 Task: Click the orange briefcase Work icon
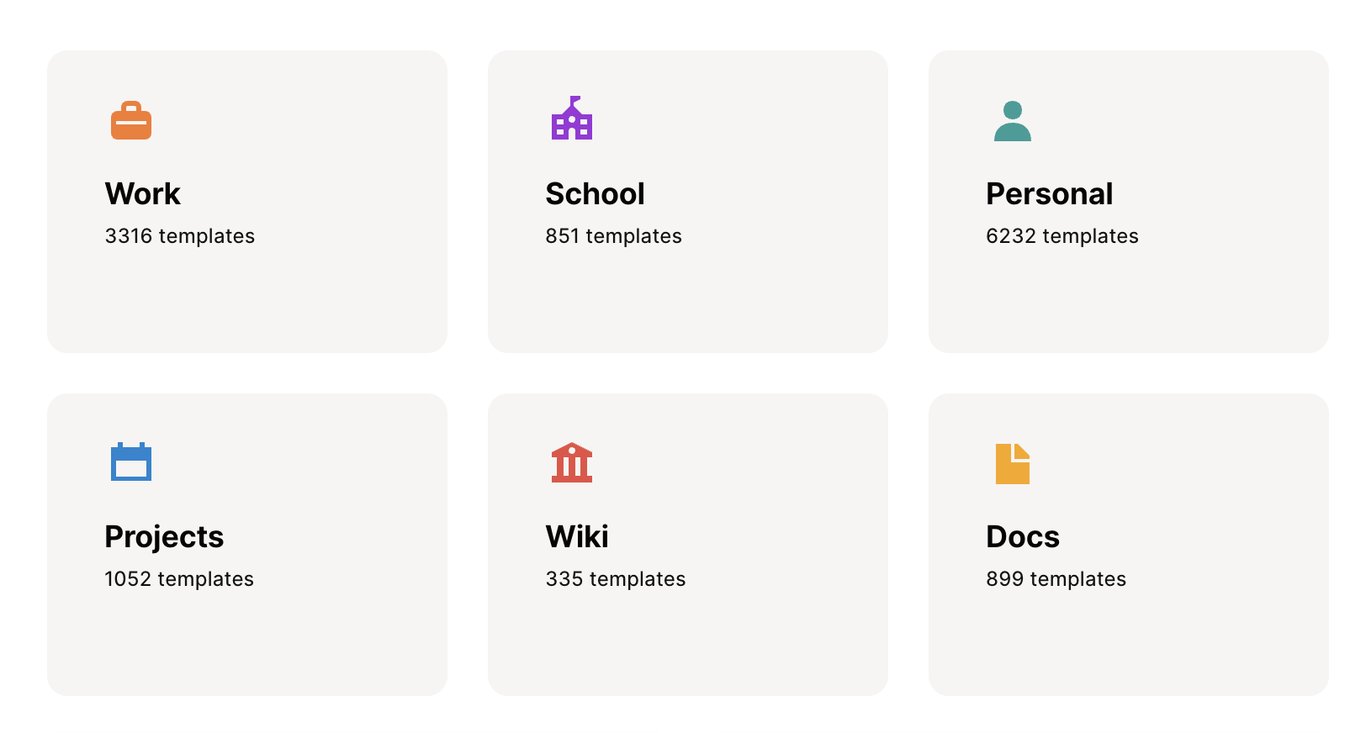coord(131,121)
